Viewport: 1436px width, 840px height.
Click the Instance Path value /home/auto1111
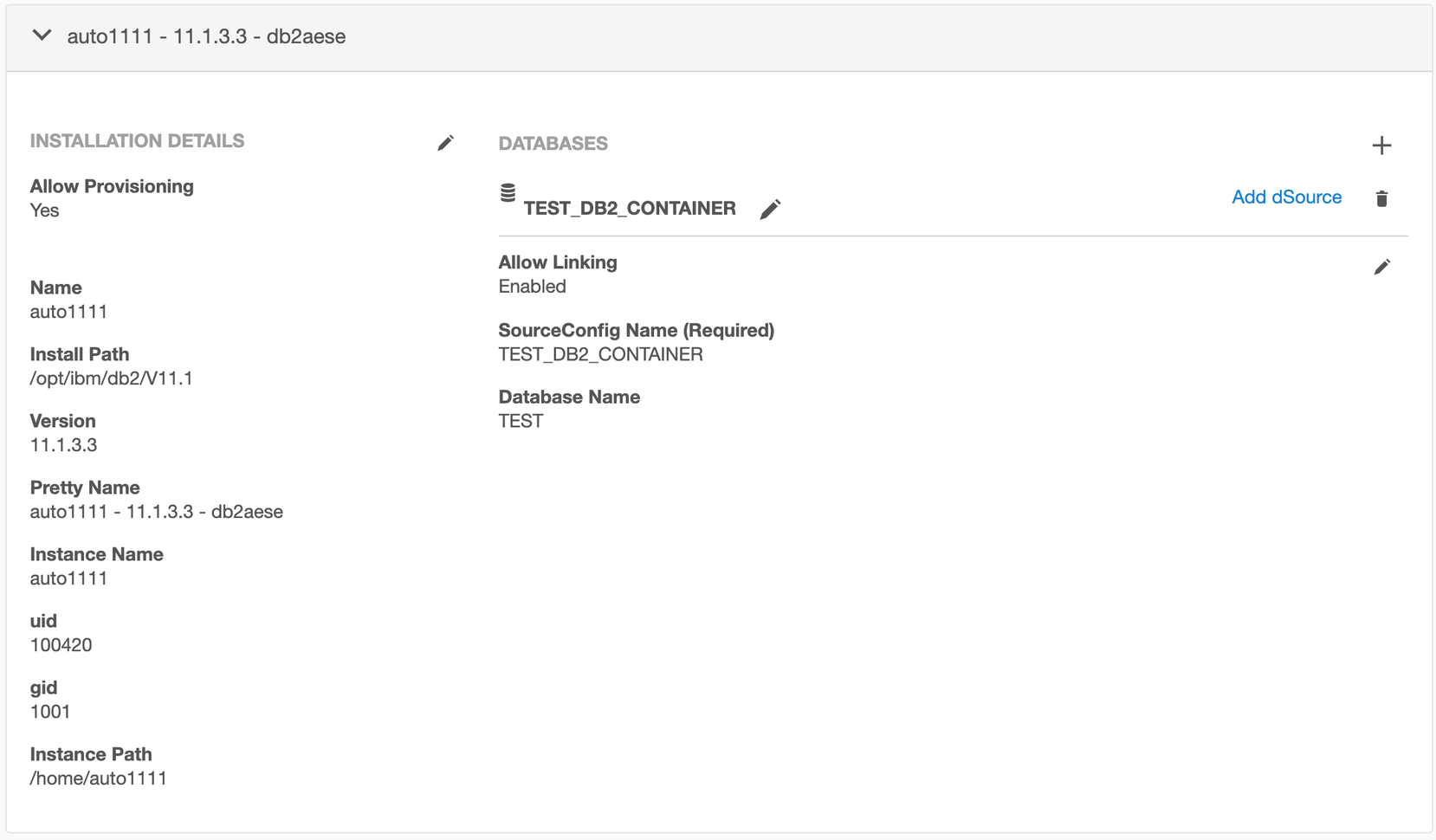point(98,779)
